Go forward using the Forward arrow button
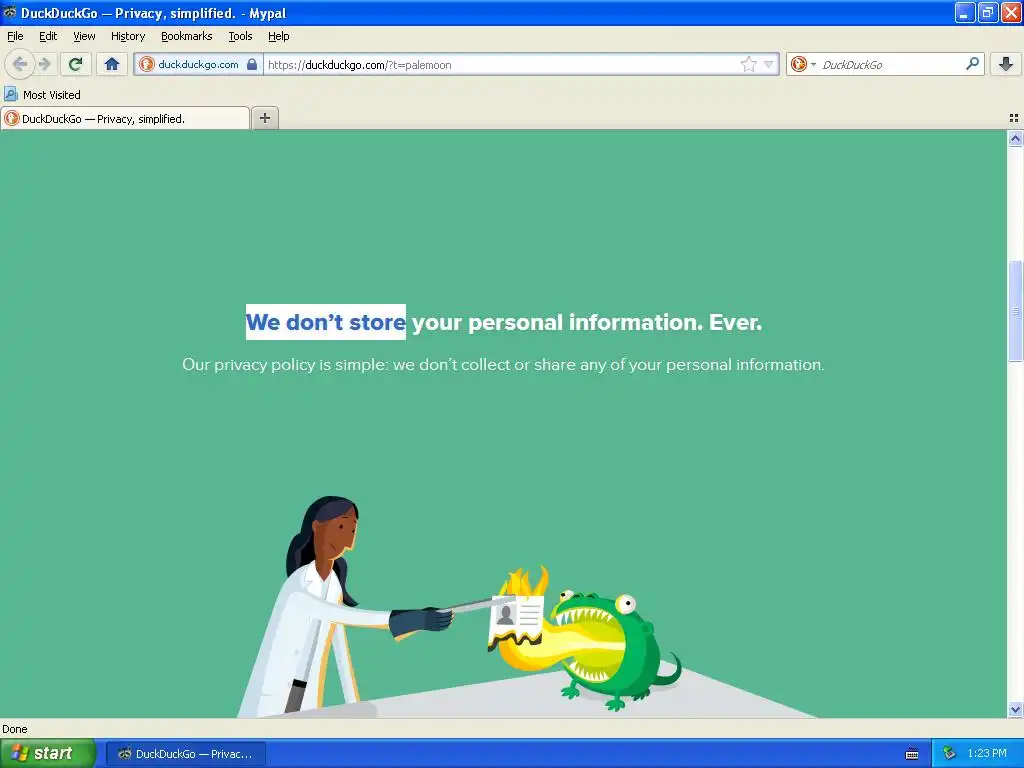 [x=45, y=64]
